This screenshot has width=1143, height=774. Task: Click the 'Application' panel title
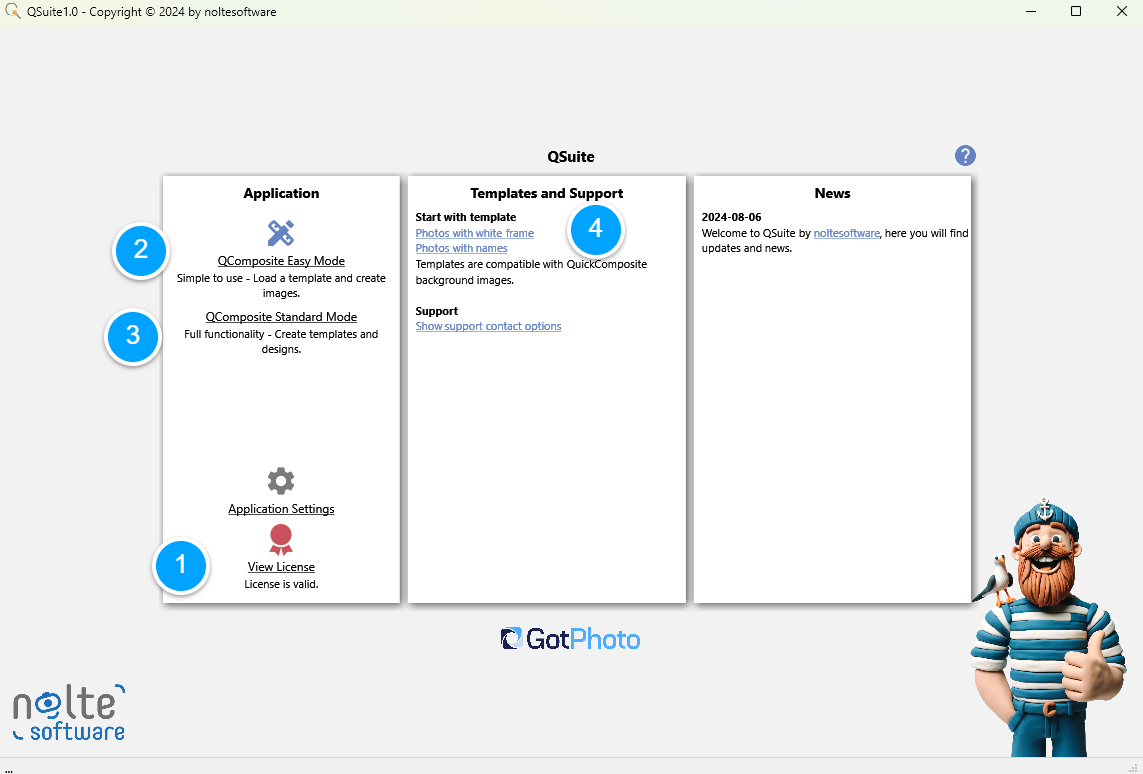tap(281, 193)
